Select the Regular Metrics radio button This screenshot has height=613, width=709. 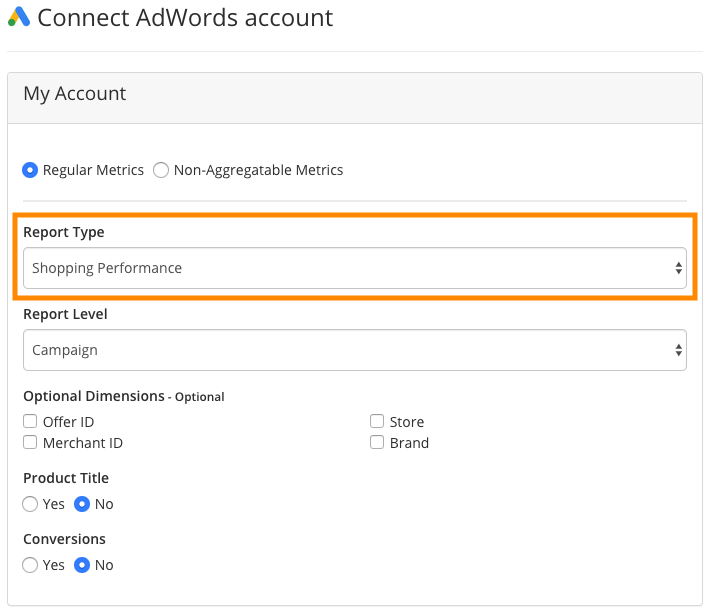(30, 170)
